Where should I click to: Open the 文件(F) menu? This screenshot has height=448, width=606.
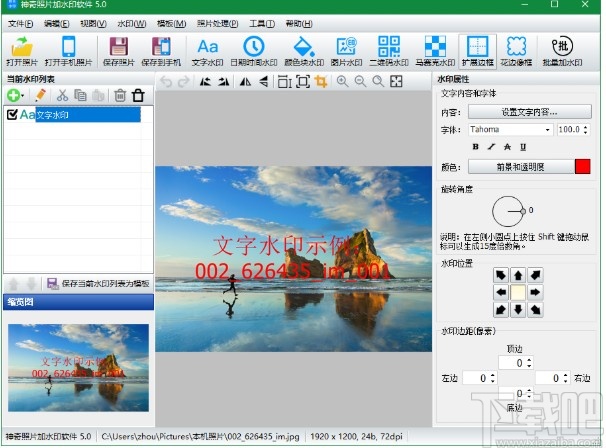click(x=20, y=24)
